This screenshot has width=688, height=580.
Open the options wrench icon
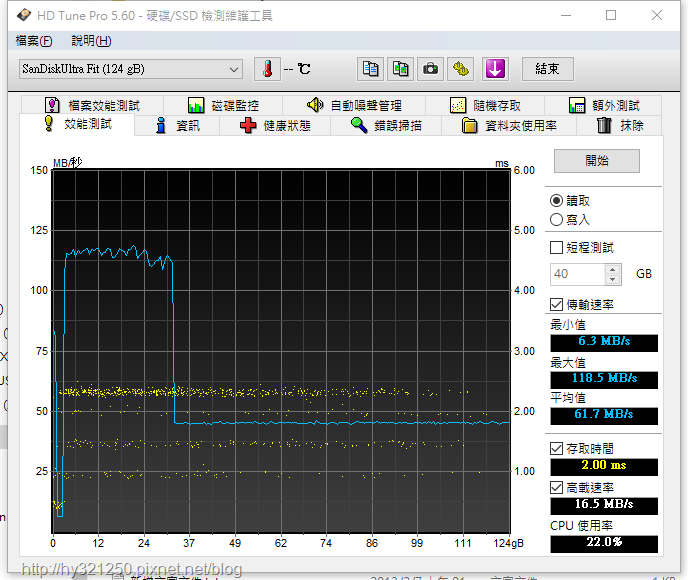(x=460, y=69)
